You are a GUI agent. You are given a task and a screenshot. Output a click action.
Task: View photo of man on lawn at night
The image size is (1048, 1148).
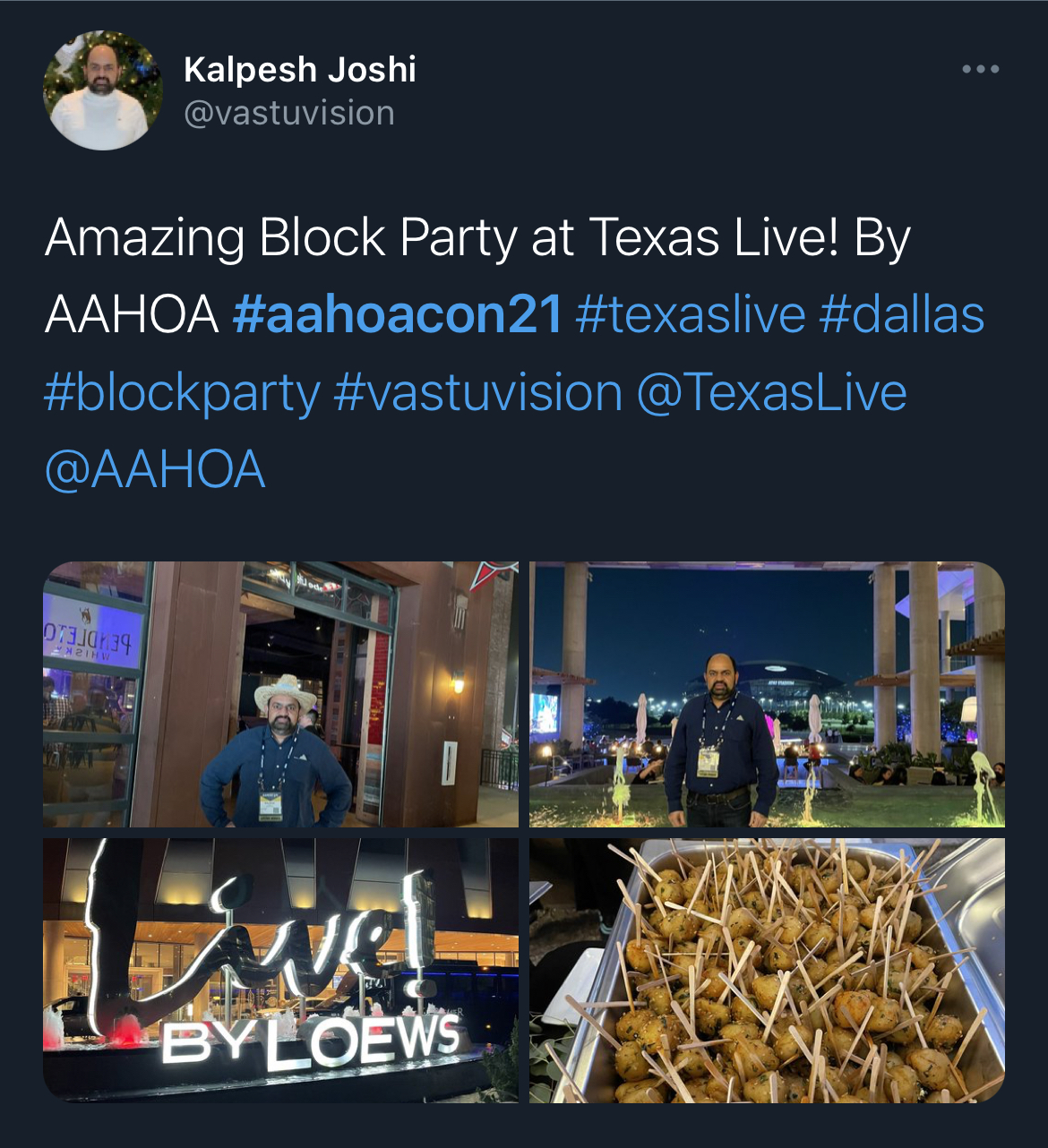click(767, 694)
